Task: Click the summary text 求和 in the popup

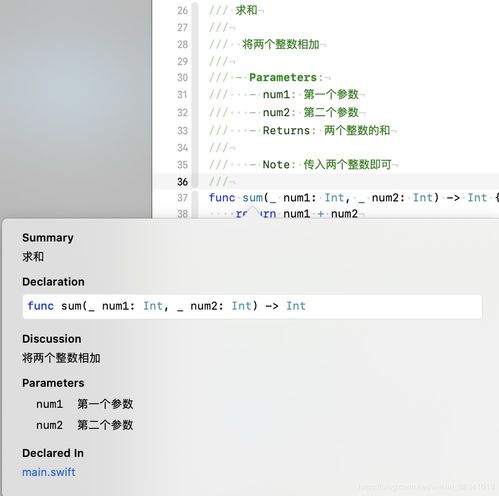Action: click(x=33, y=257)
